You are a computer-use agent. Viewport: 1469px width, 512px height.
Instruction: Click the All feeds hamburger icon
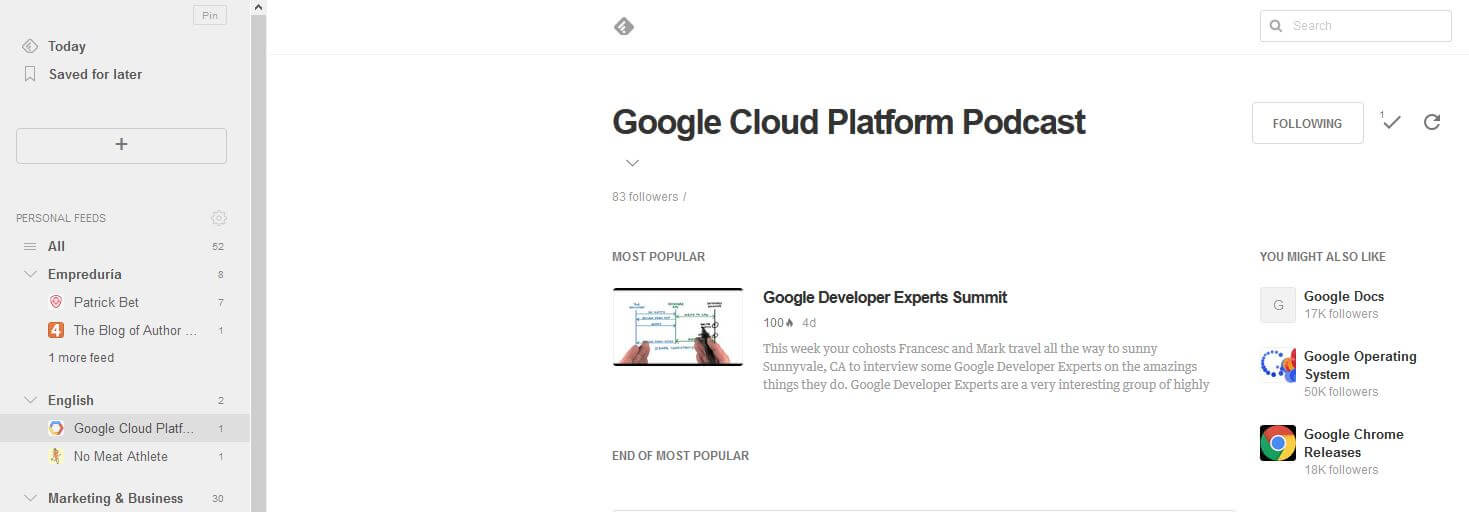pyautogui.click(x=30, y=246)
